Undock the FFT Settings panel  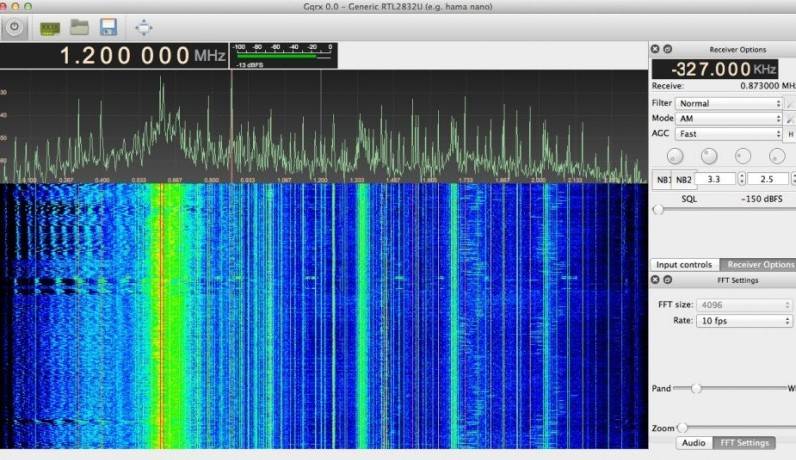[x=668, y=280]
